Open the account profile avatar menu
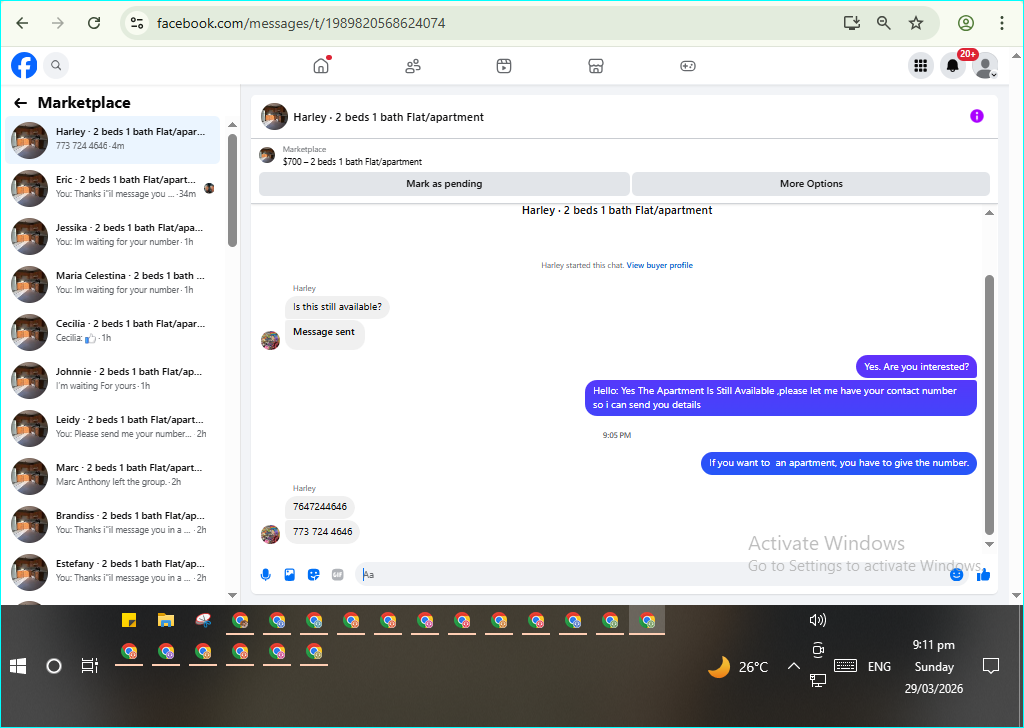This screenshot has width=1024, height=728. pyautogui.click(x=985, y=65)
